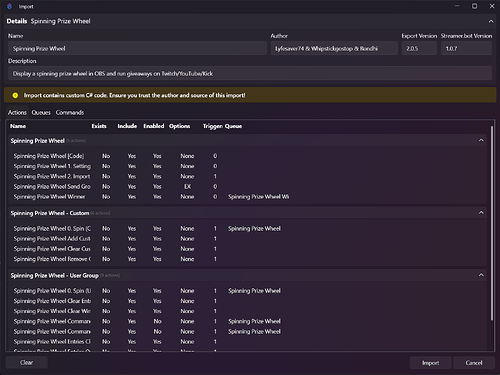Switch to the Actions tab
The height and width of the screenshot is (375, 500).
[17, 113]
